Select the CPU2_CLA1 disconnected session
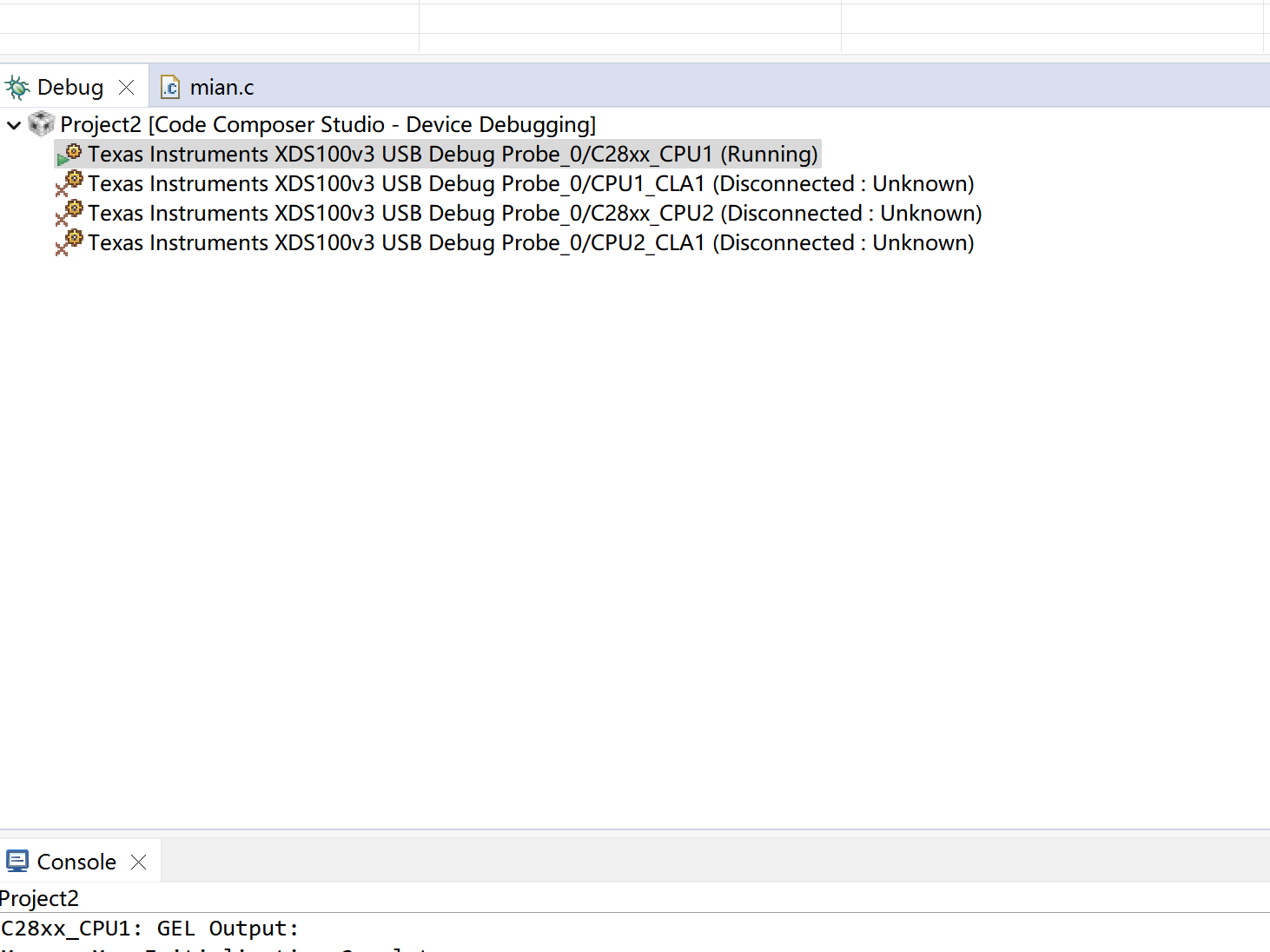 434,242
